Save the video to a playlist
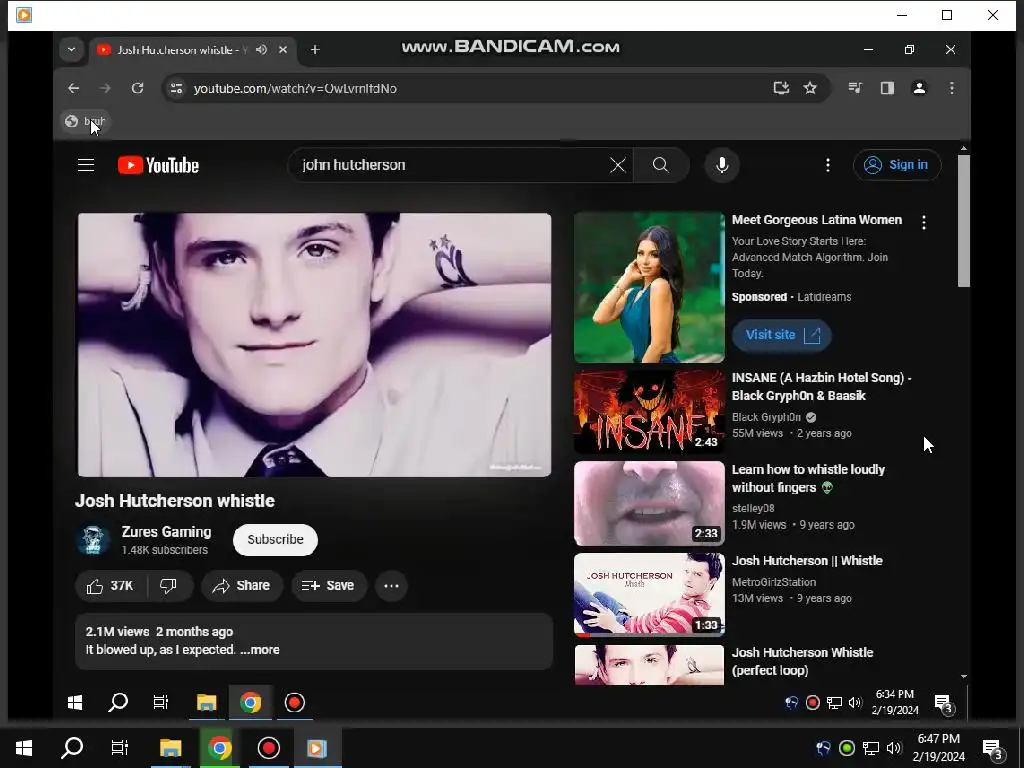 point(328,586)
